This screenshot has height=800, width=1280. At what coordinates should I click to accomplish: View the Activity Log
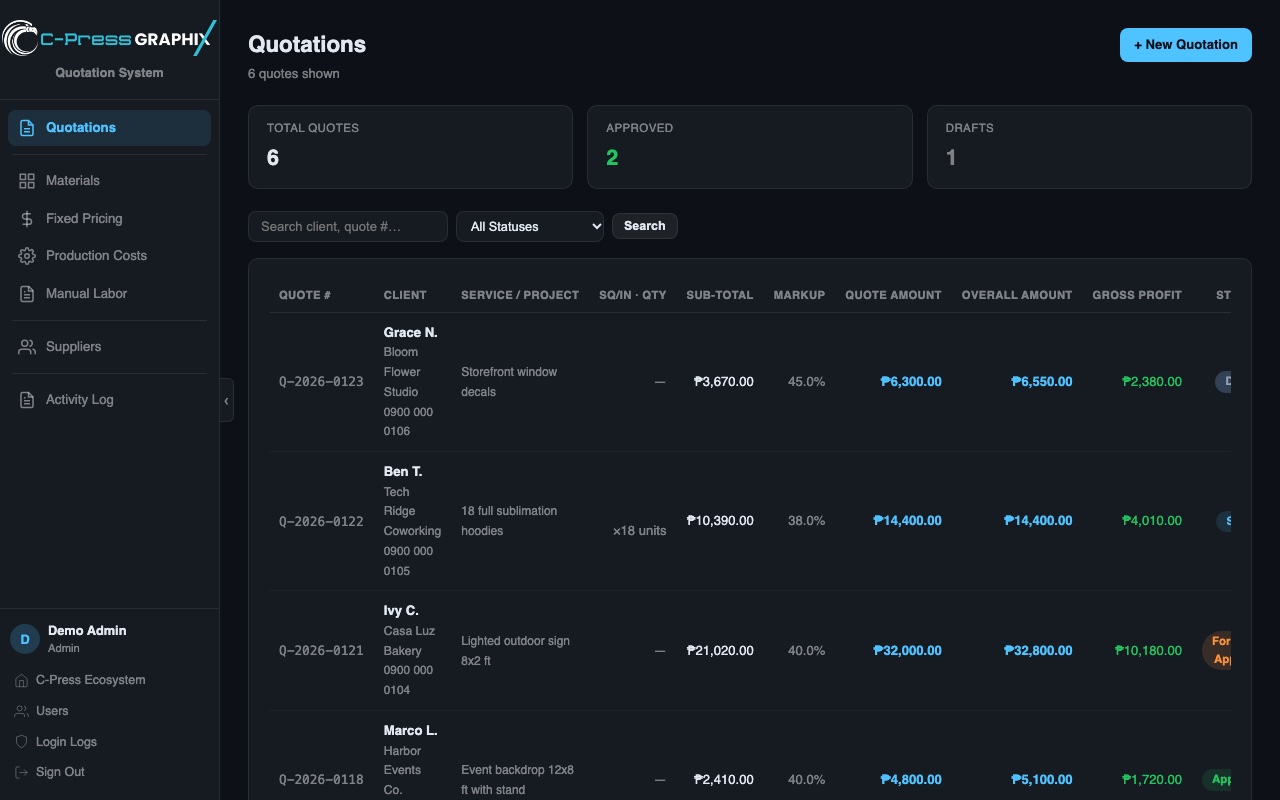(x=109, y=400)
